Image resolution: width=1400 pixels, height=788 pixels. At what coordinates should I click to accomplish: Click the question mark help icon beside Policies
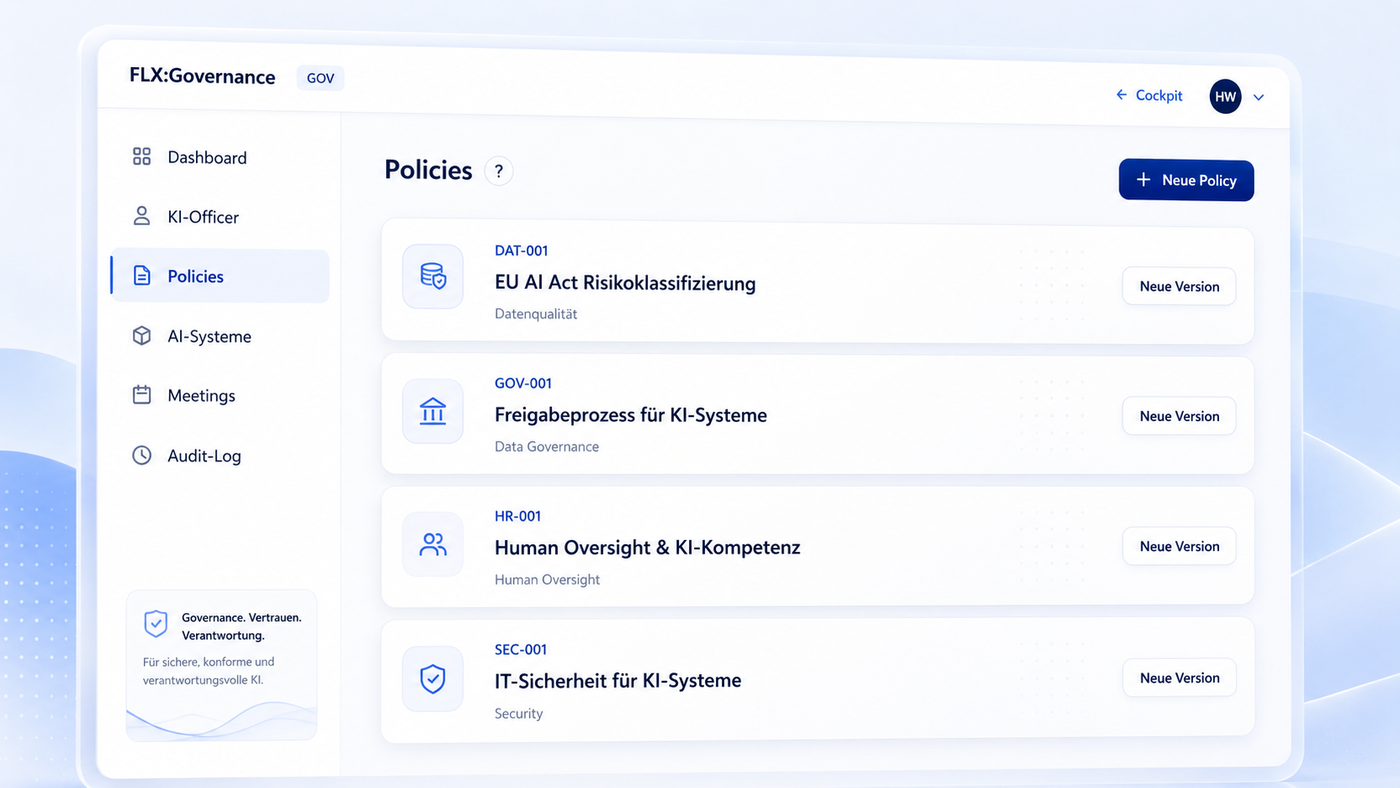tap(499, 171)
